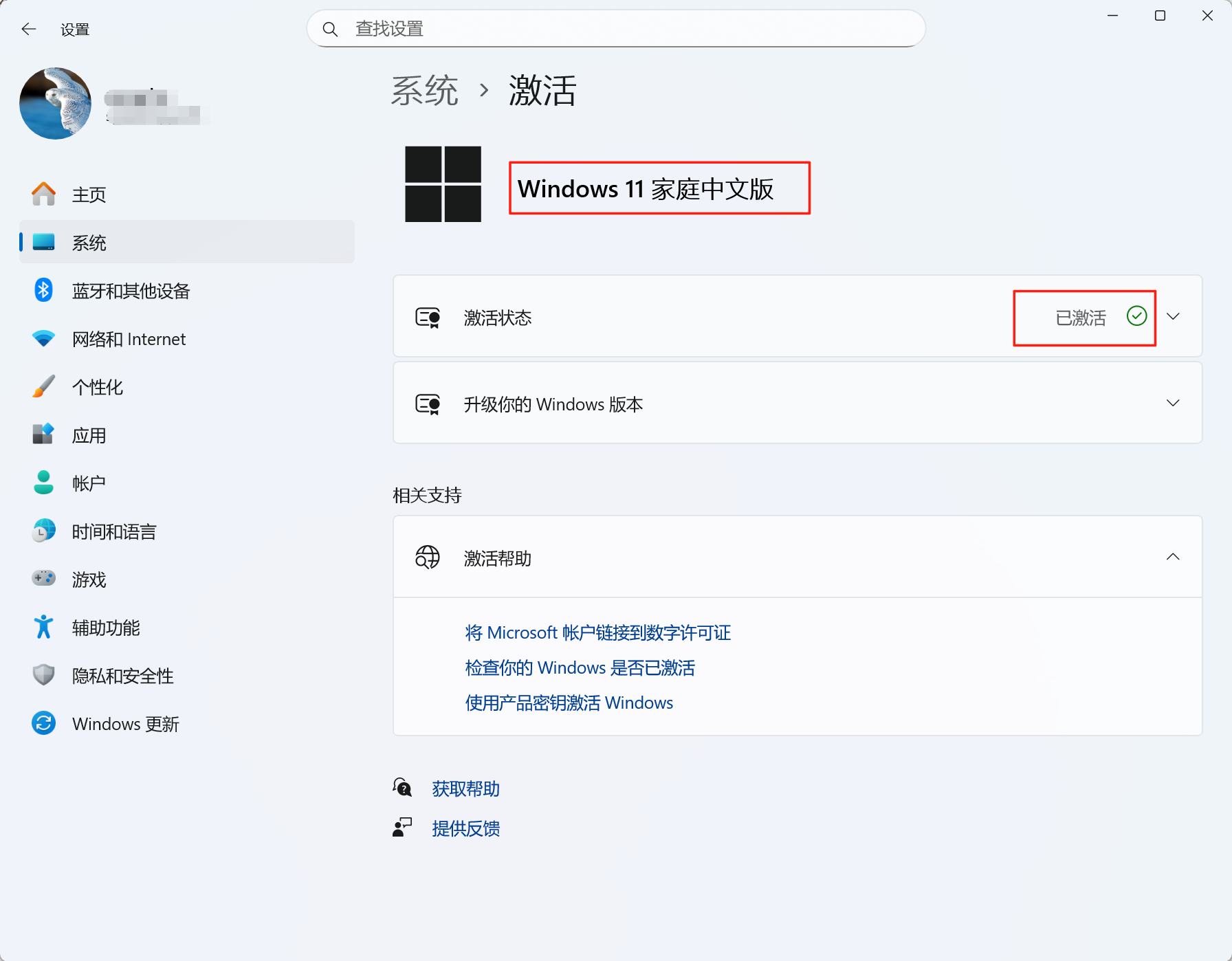Collapse the 激活帮助 section chevron
Viewport: 1232px width, 961px height.
coord(1173,557)
